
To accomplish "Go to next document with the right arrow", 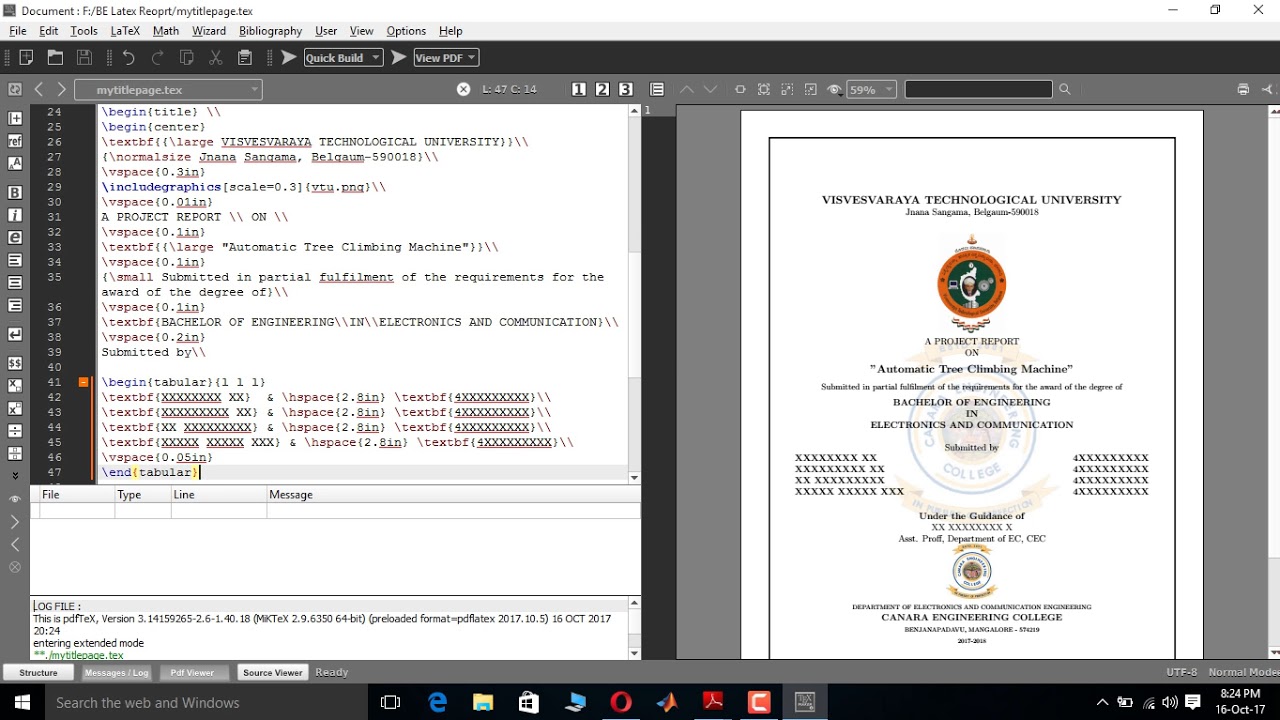I will (x=61, y=90).
